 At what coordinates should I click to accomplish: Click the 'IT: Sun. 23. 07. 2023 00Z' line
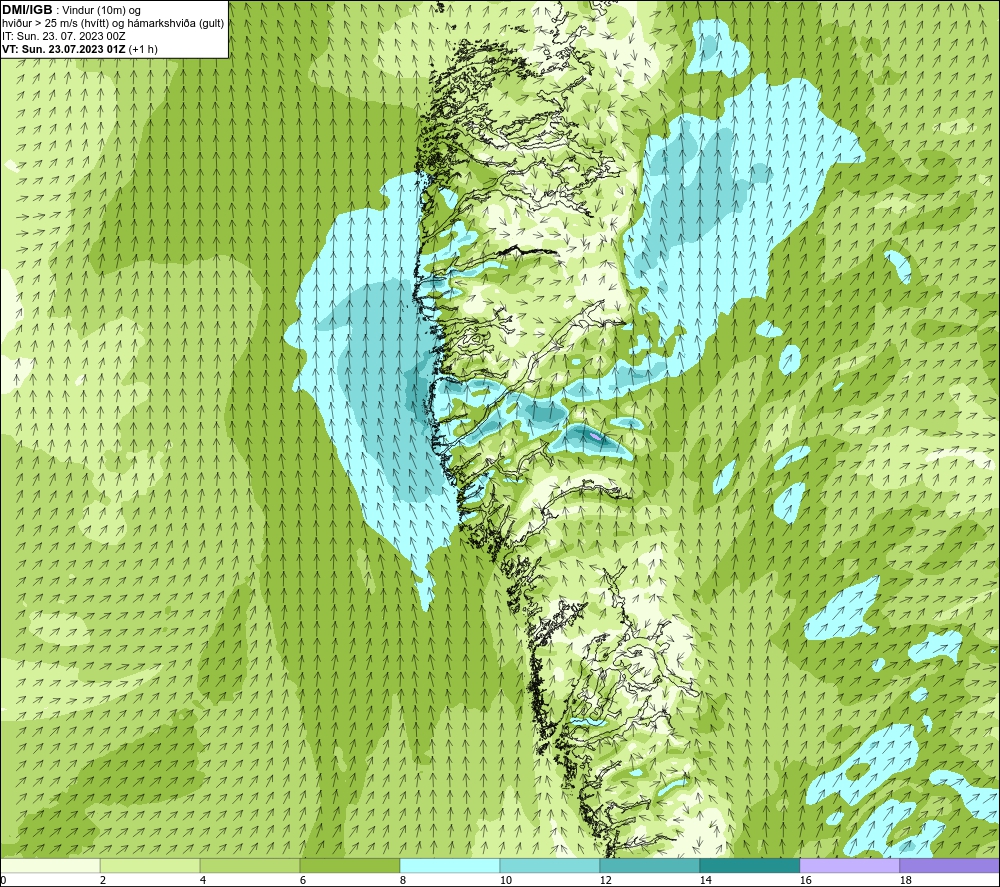pos(64,36)
